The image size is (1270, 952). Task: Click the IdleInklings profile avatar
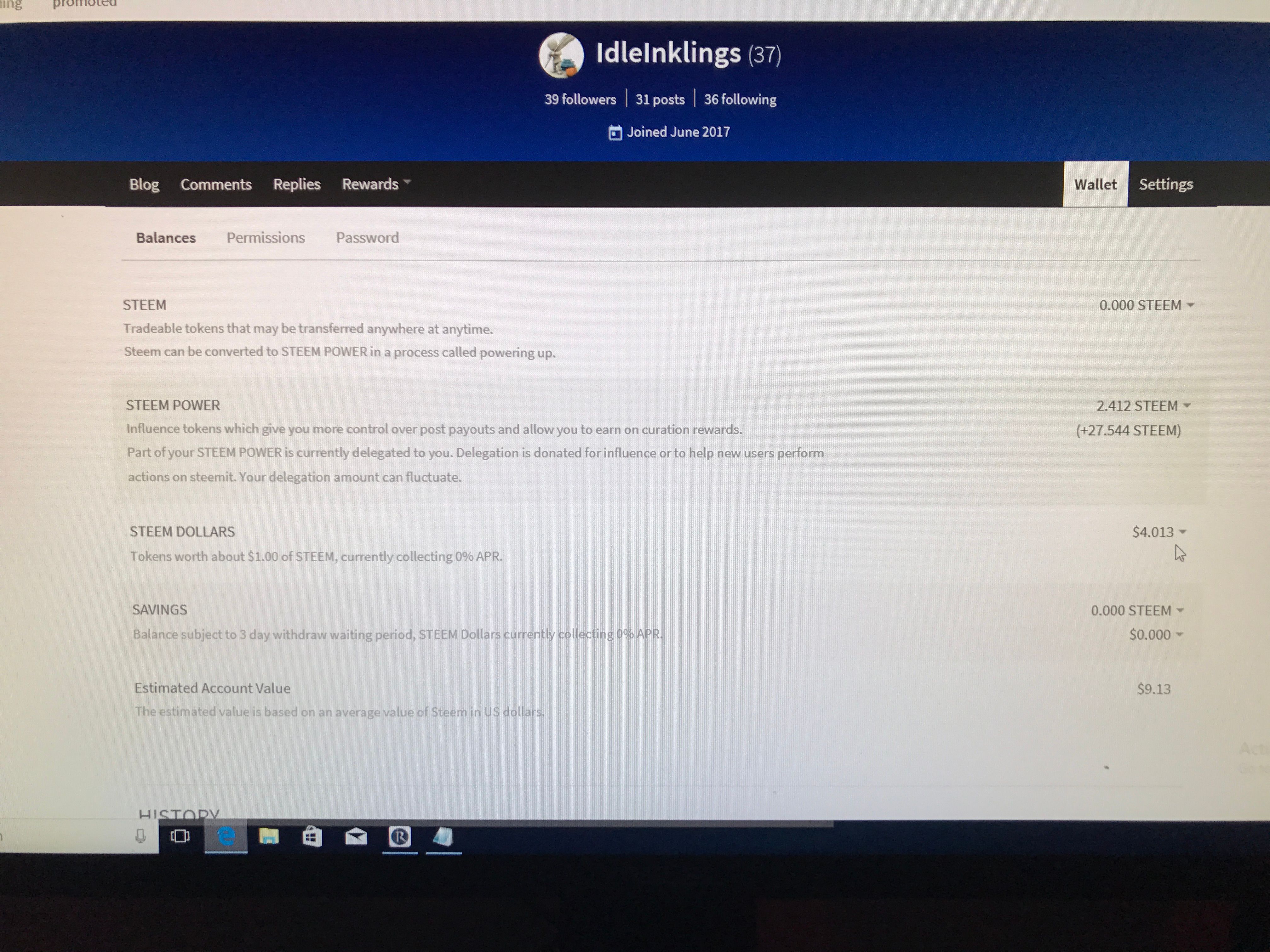tap(561, 56)
